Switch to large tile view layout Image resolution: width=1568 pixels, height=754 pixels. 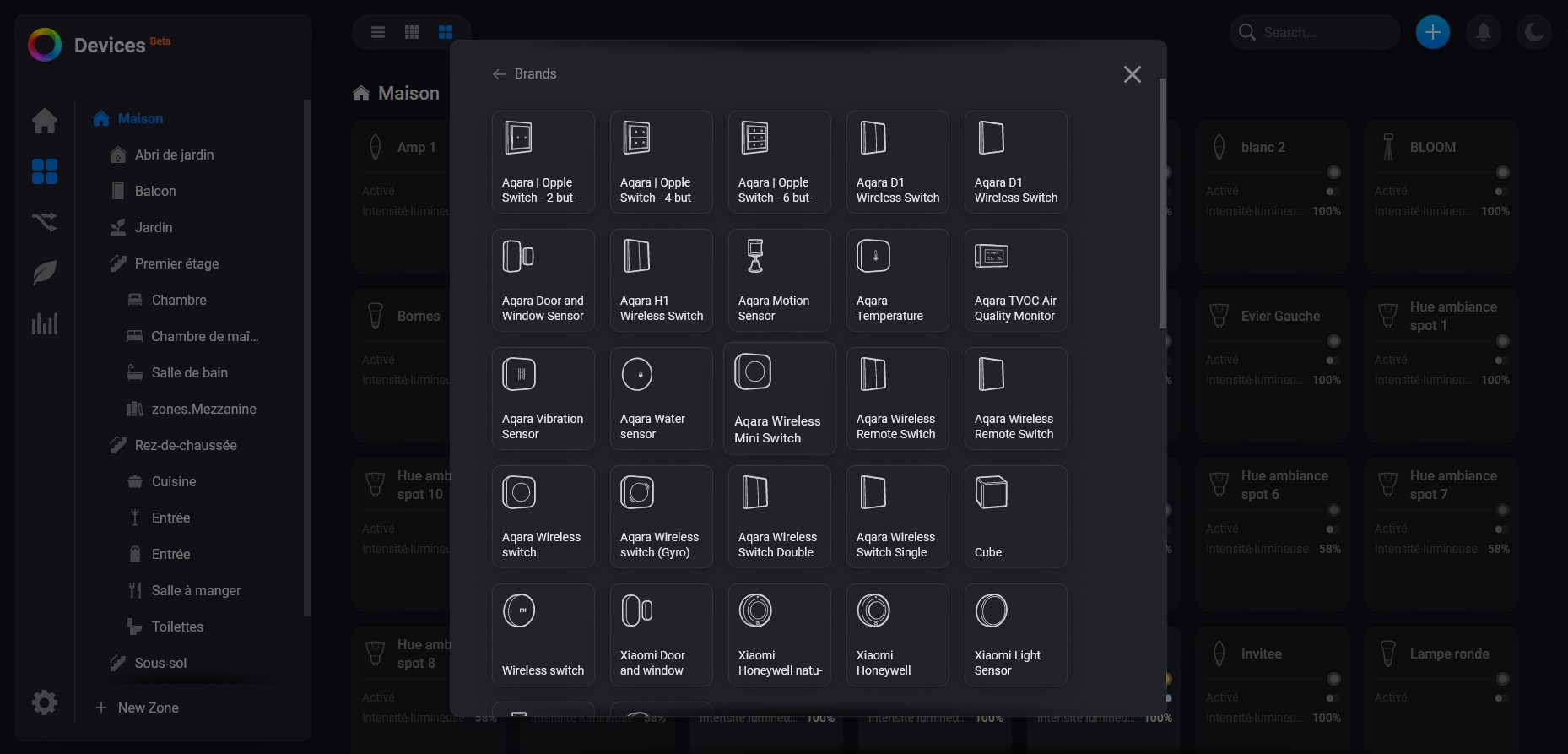446,32
